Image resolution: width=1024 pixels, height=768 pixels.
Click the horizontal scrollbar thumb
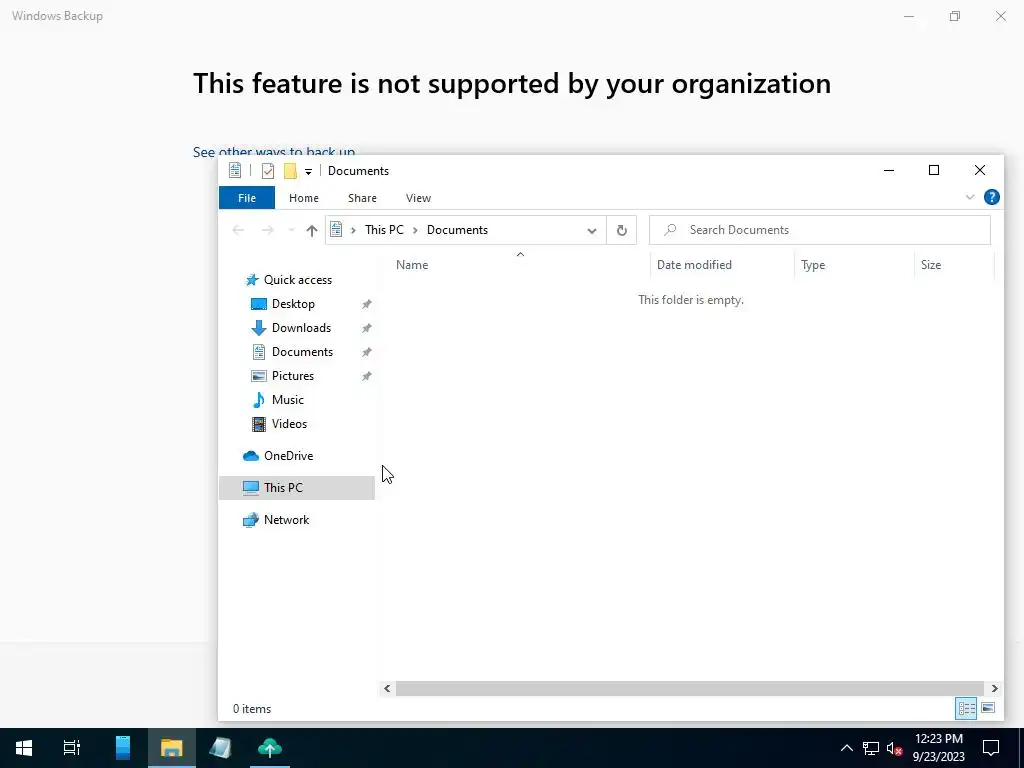click(690, 688)
